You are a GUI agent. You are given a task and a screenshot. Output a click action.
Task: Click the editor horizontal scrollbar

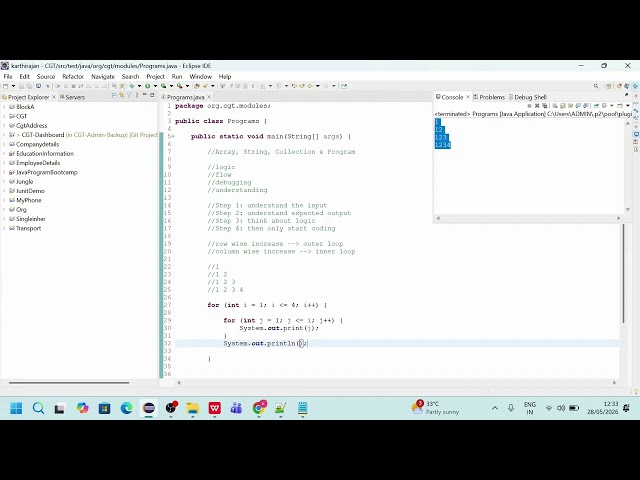pyautogui.click(x=396, y=383)
